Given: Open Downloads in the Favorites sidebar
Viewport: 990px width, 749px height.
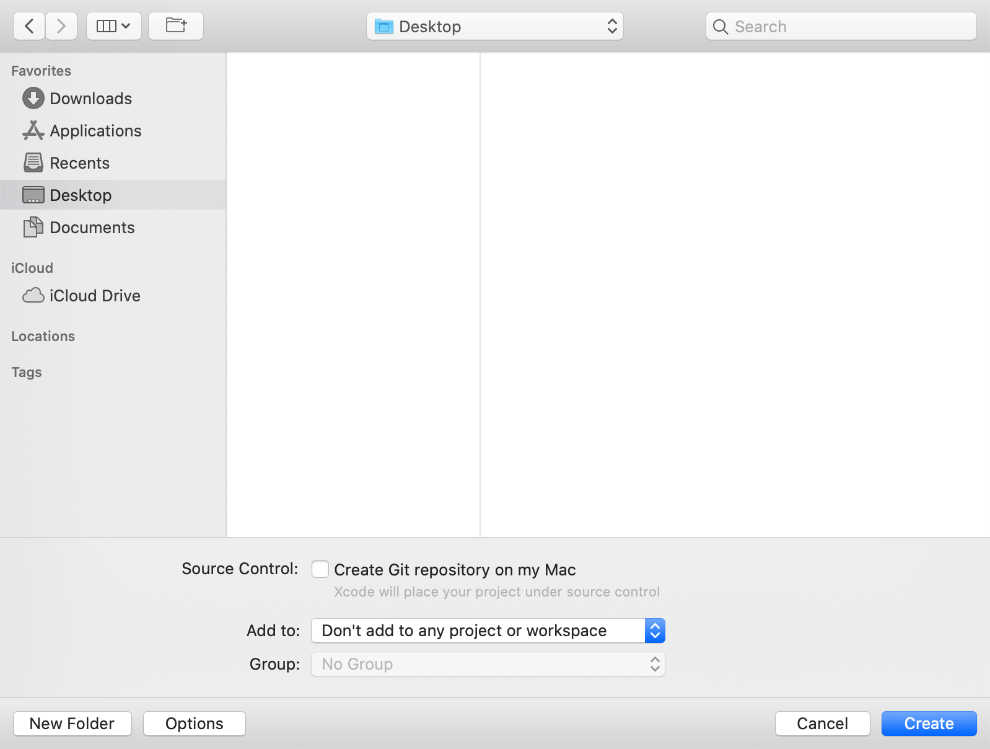Looking at the screenshot, I should 90,98.
